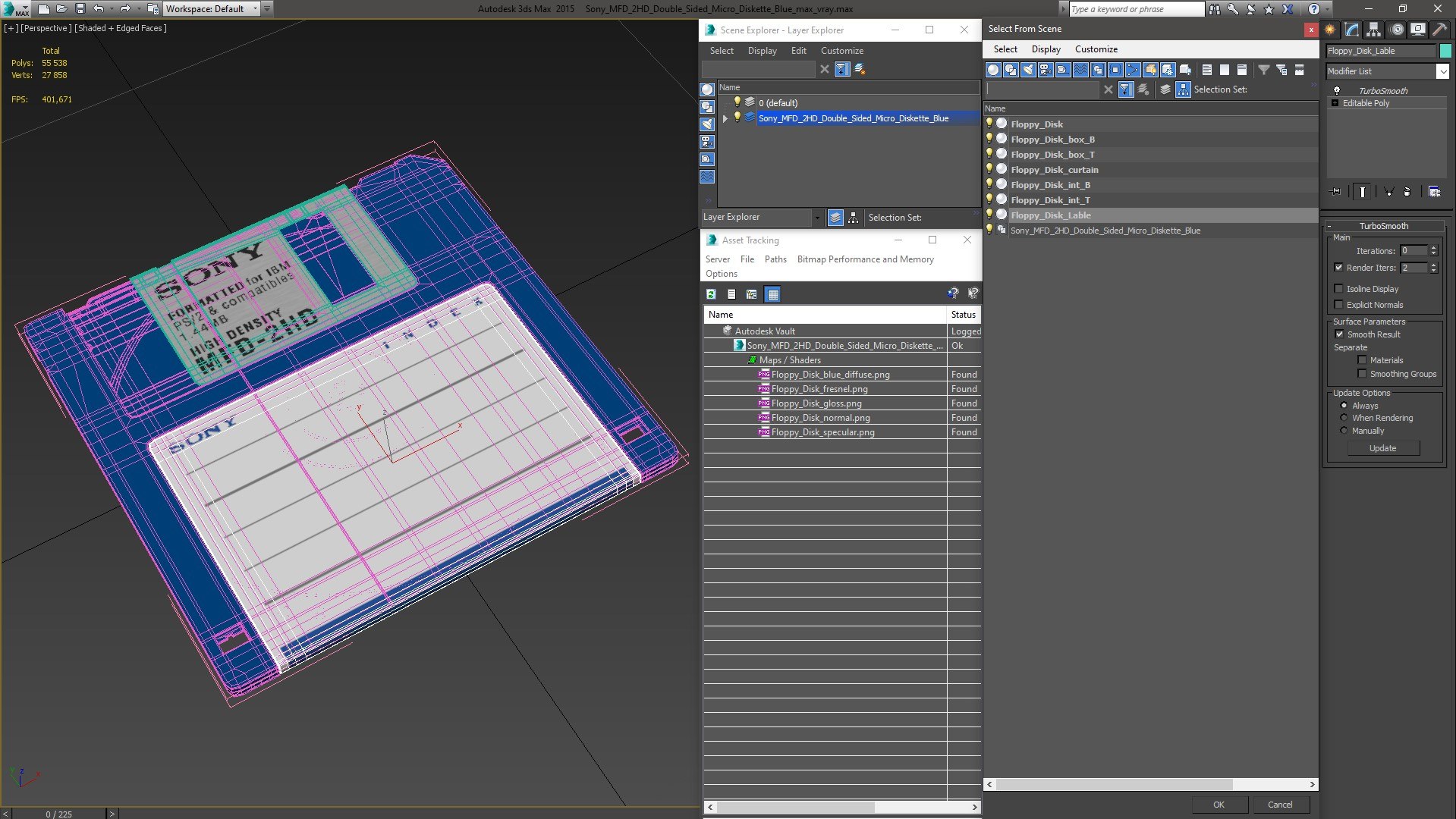Open the help menu dropdown arrow
Image resolution: width=1456 pixels, height=819 pixels.
point(1327,9)
